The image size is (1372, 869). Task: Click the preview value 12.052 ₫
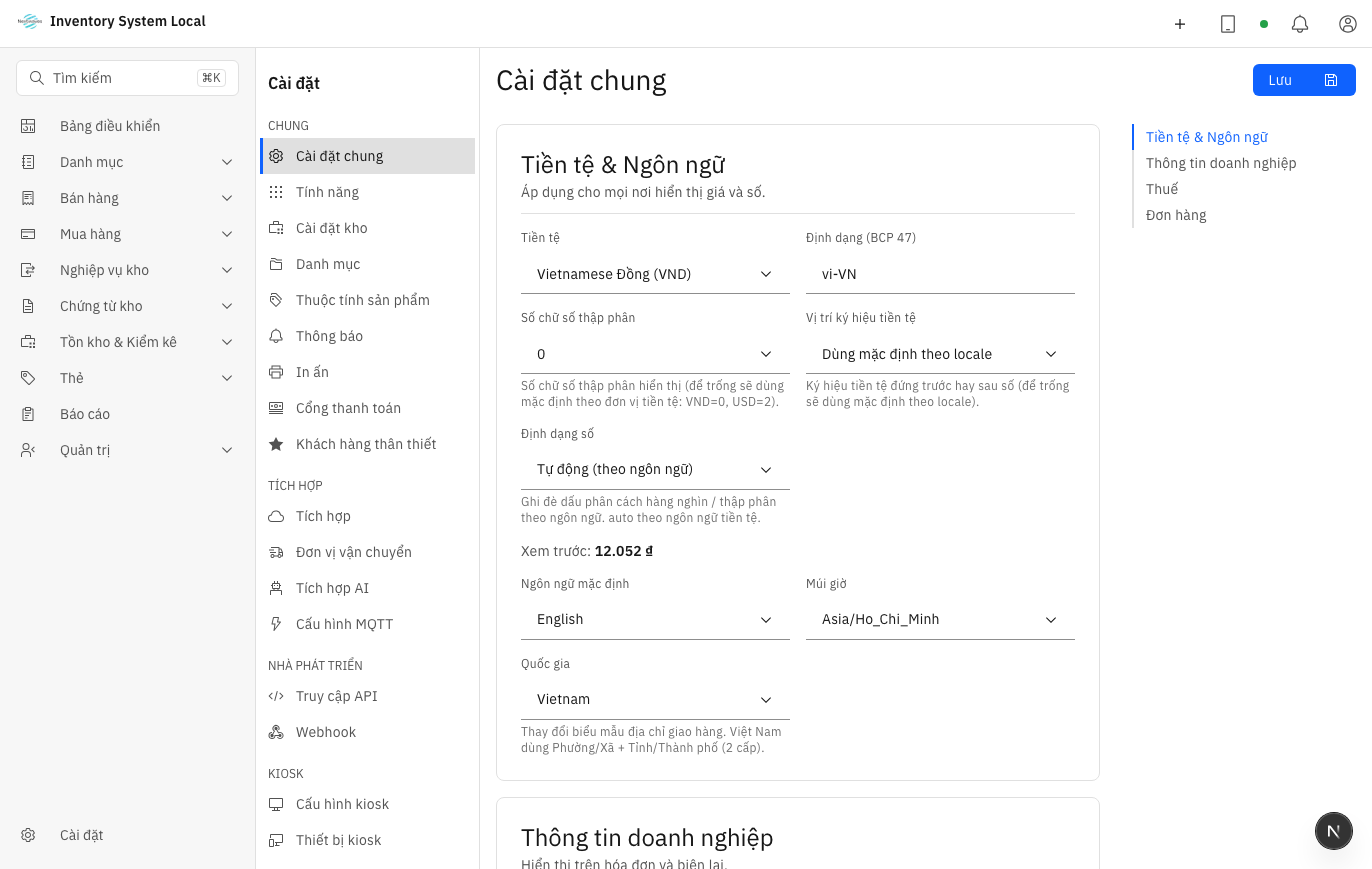click(x=624, y=551)
